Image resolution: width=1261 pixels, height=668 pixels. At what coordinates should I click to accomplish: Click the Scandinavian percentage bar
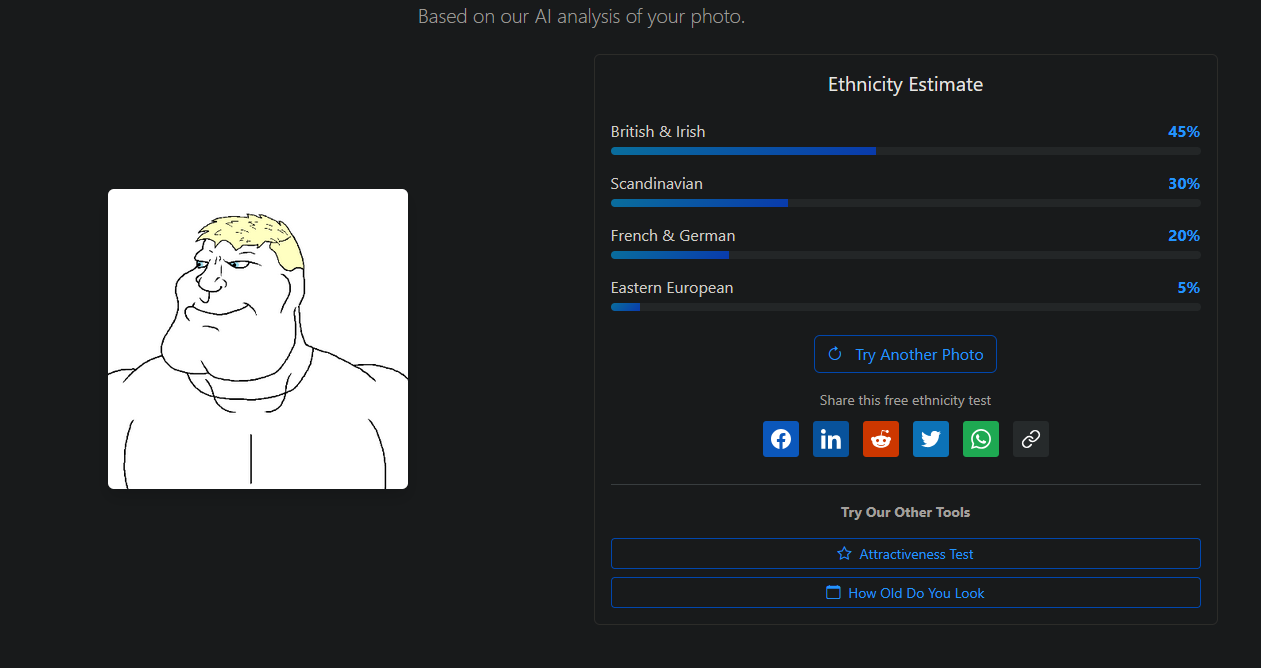click(x=905, y=203)
